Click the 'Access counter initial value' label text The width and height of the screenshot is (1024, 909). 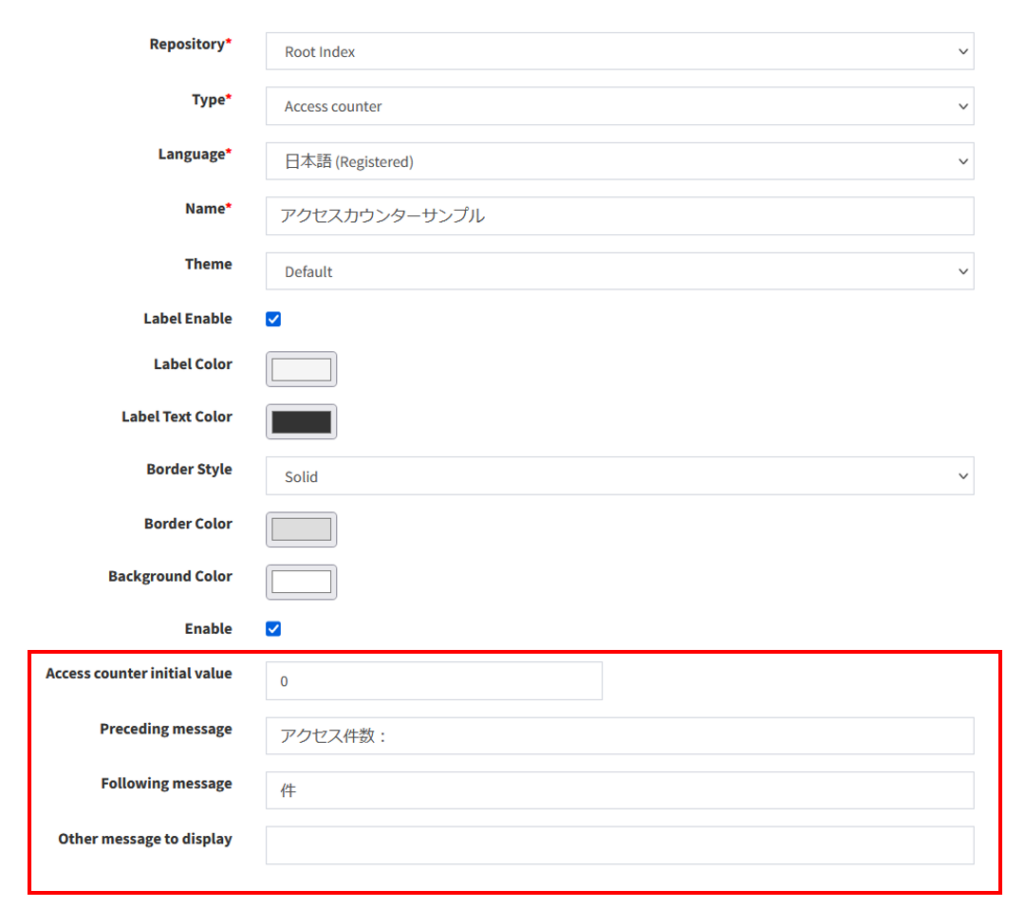tap(139, 674)
